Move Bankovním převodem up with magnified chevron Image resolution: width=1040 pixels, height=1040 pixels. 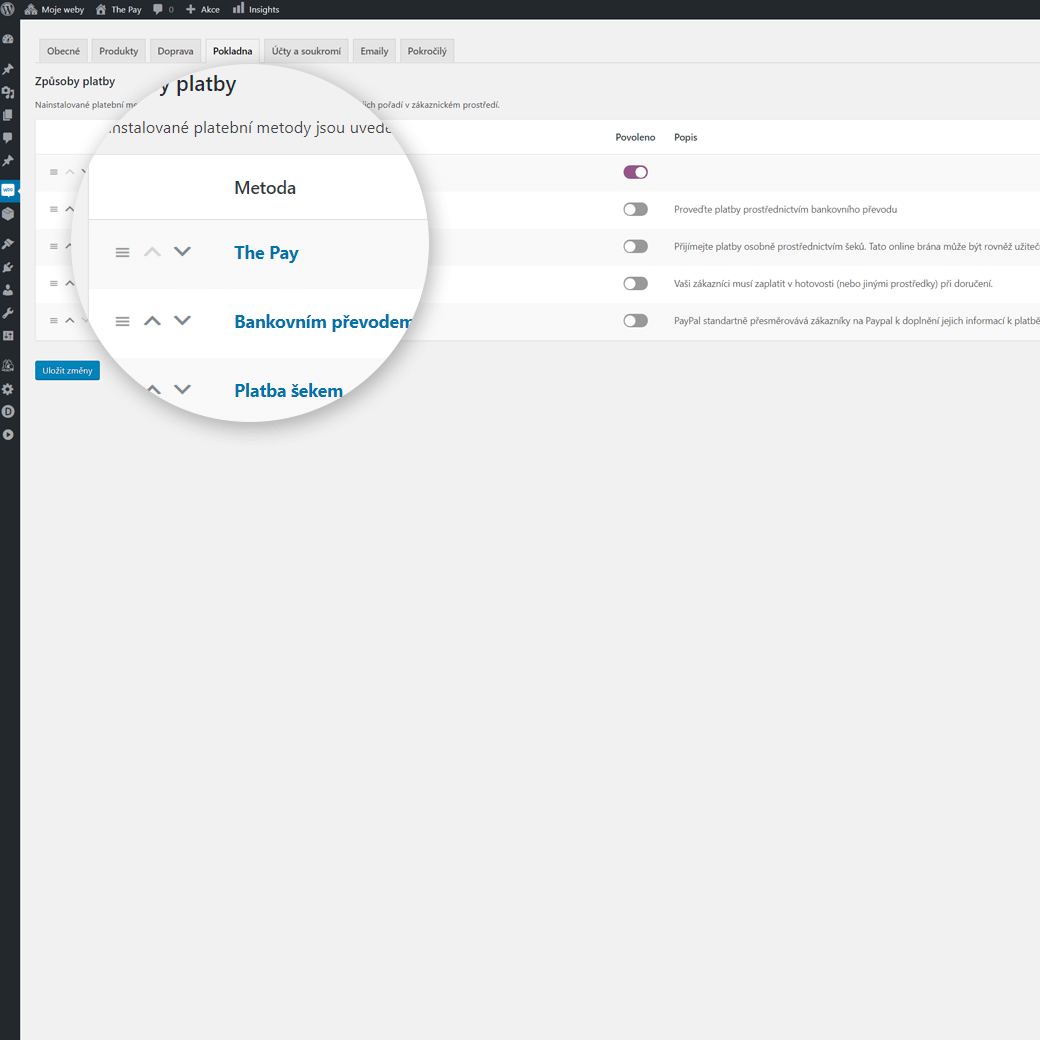coord(152,321)
